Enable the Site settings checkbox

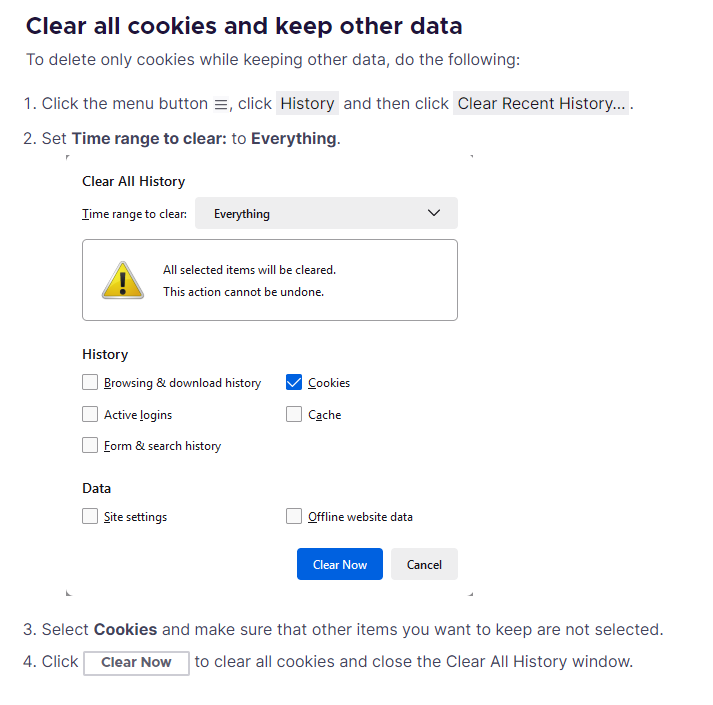(90, 516)
